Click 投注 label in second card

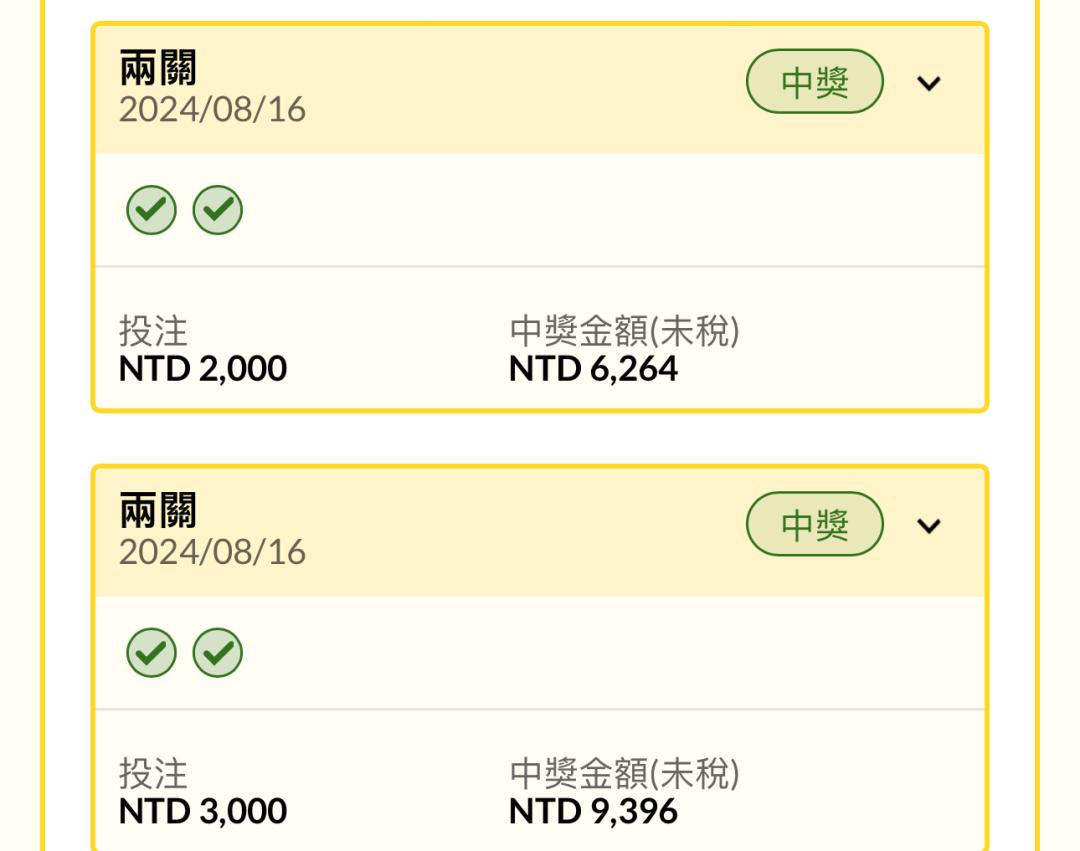153,774
